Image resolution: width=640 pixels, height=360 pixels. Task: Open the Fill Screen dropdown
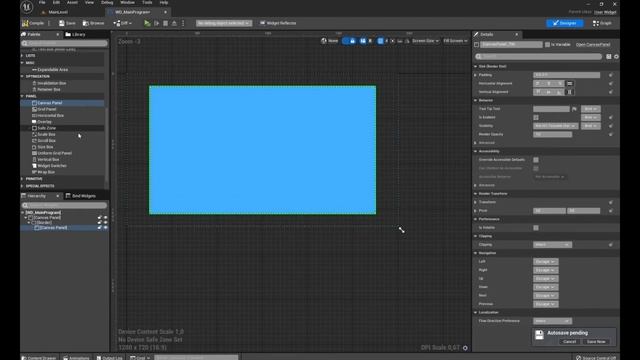(x=455, y=41)
